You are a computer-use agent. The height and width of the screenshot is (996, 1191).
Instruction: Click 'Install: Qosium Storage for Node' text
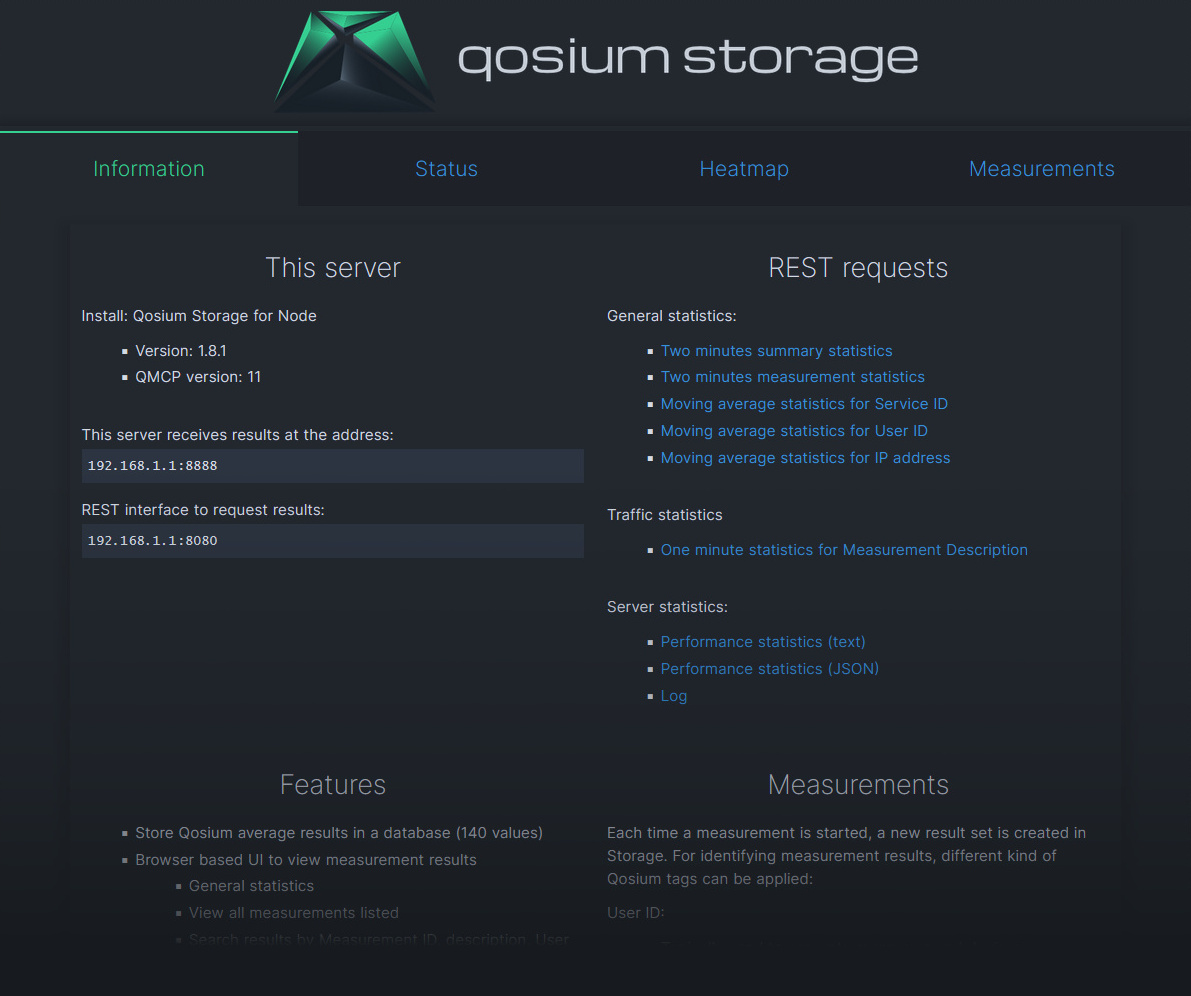click(x=199, y=316)
